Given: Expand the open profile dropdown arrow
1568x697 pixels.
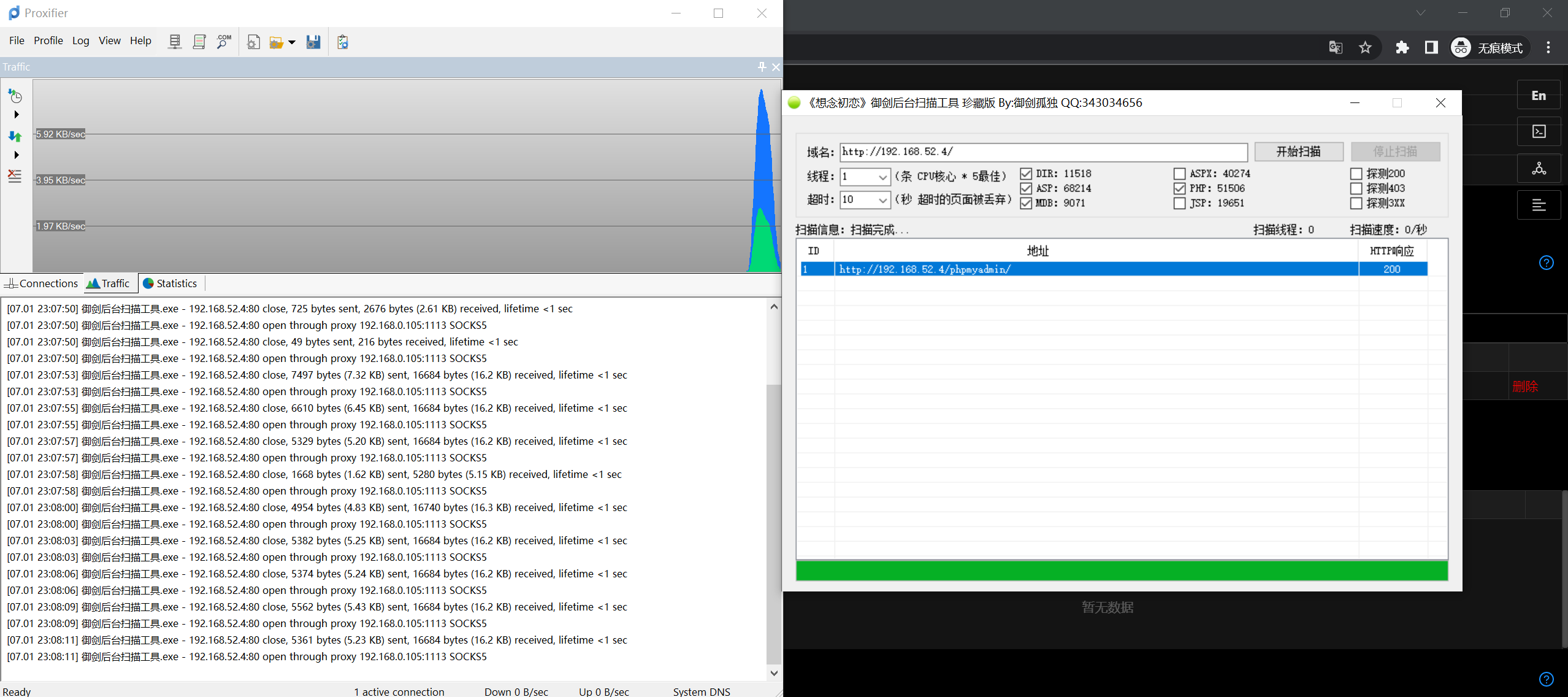Looking at the screenshot, I should 292,42.
